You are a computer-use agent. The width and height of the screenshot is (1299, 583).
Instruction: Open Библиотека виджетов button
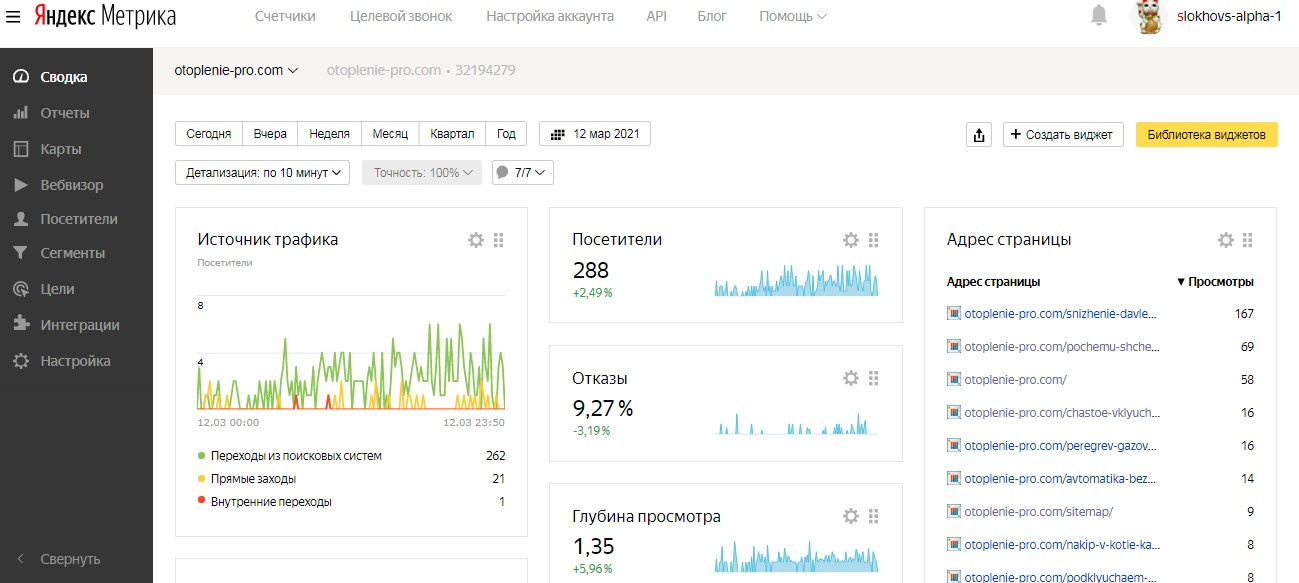pyautogui.click(x=1207, y=135)
